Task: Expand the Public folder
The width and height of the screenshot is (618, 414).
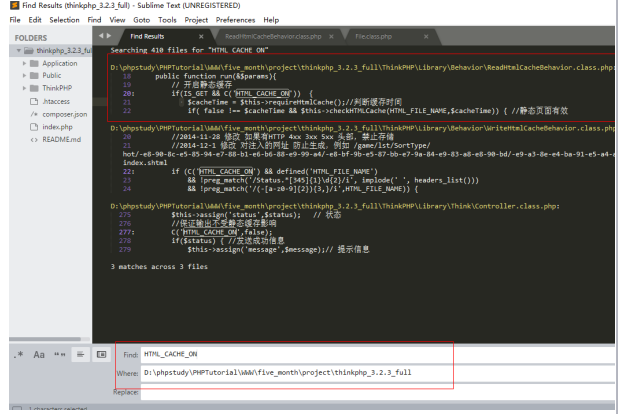Action: pyautogui.click(x=24, y=75)
